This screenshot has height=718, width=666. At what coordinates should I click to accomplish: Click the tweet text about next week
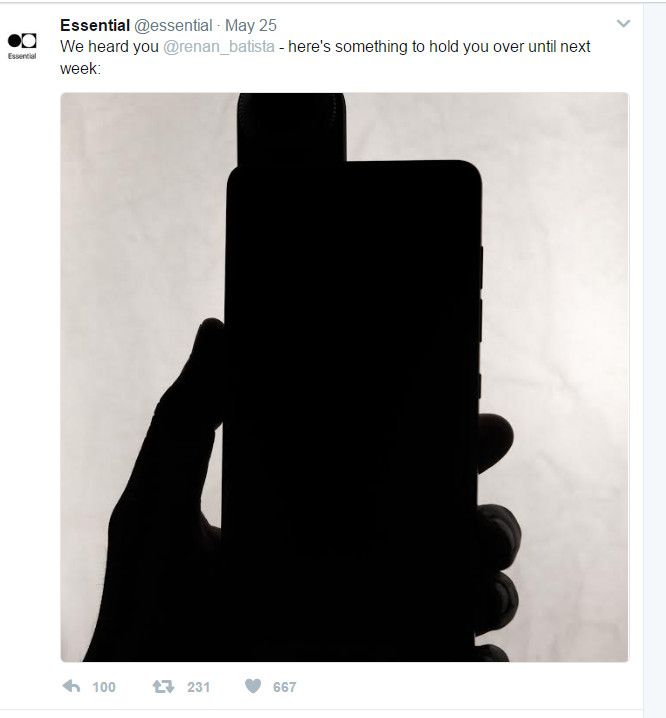click(x=325, y=57)
